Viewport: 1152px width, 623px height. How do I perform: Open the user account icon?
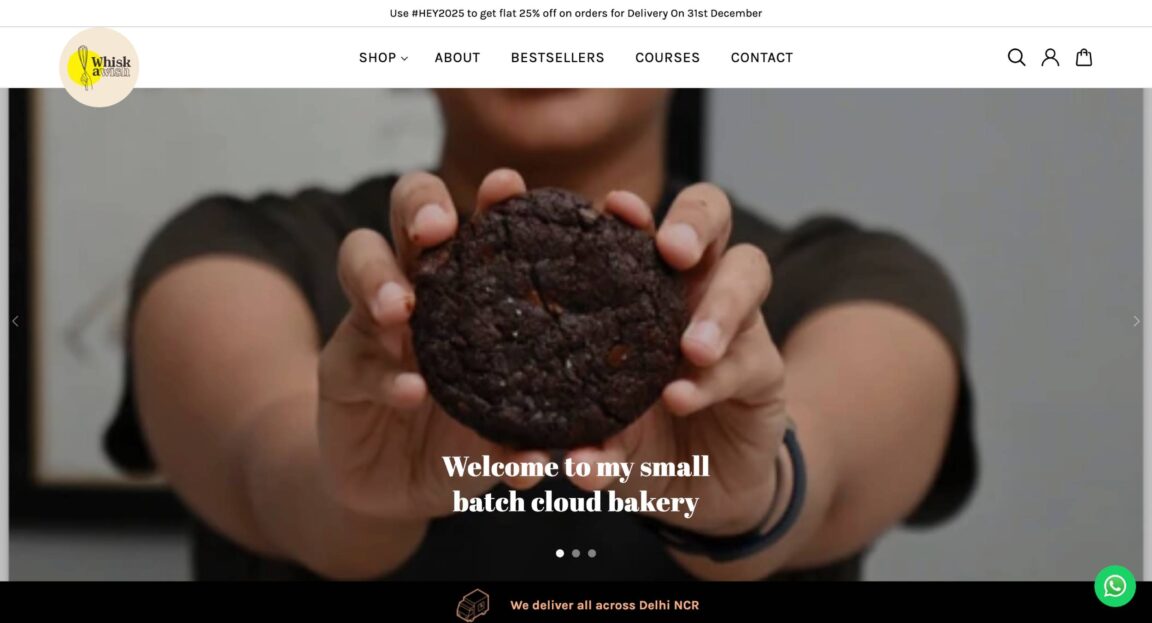click(x=1050, y=57)
